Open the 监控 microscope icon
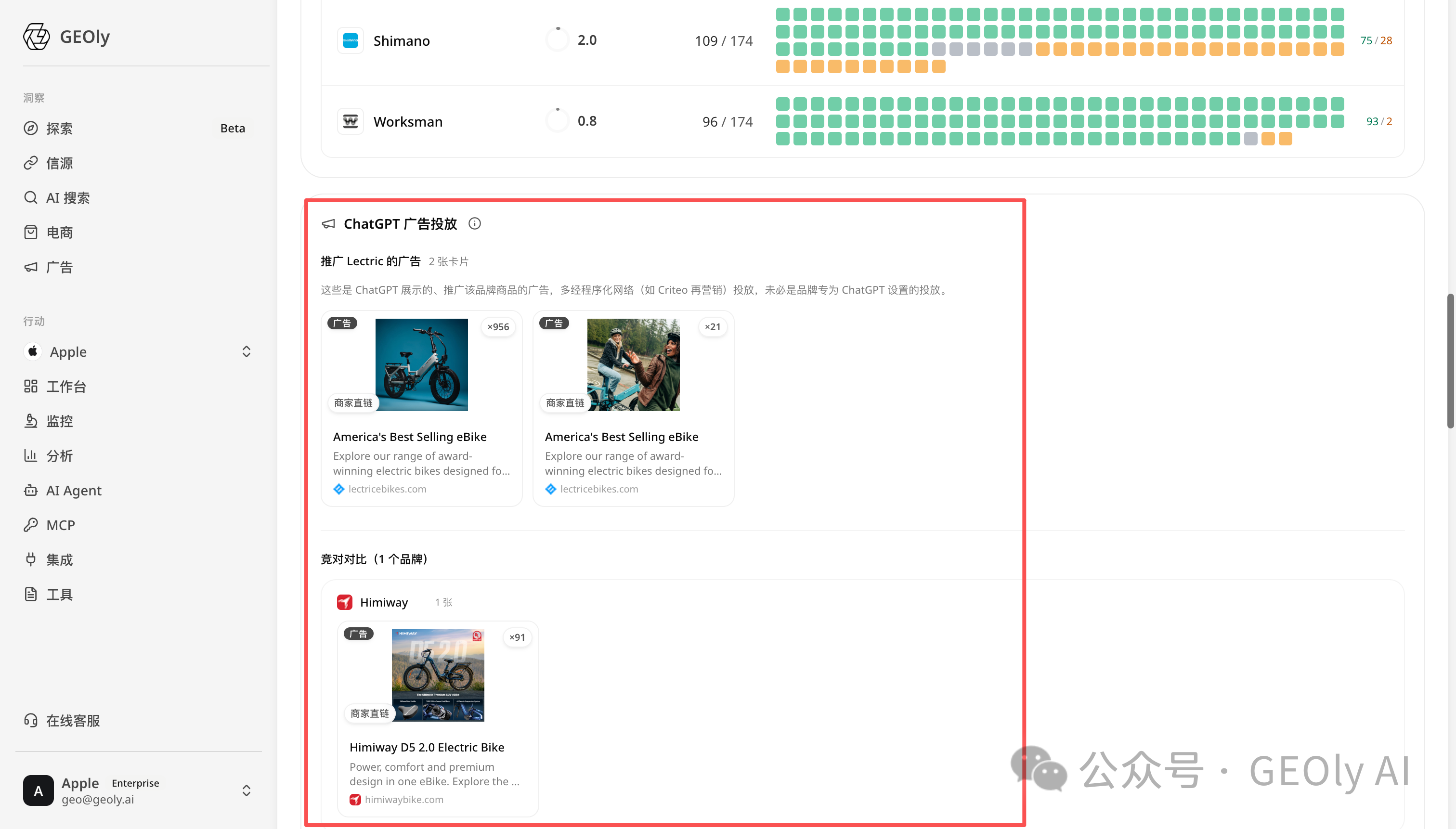Screen dimensions: 1456x829 coord(31,421)
